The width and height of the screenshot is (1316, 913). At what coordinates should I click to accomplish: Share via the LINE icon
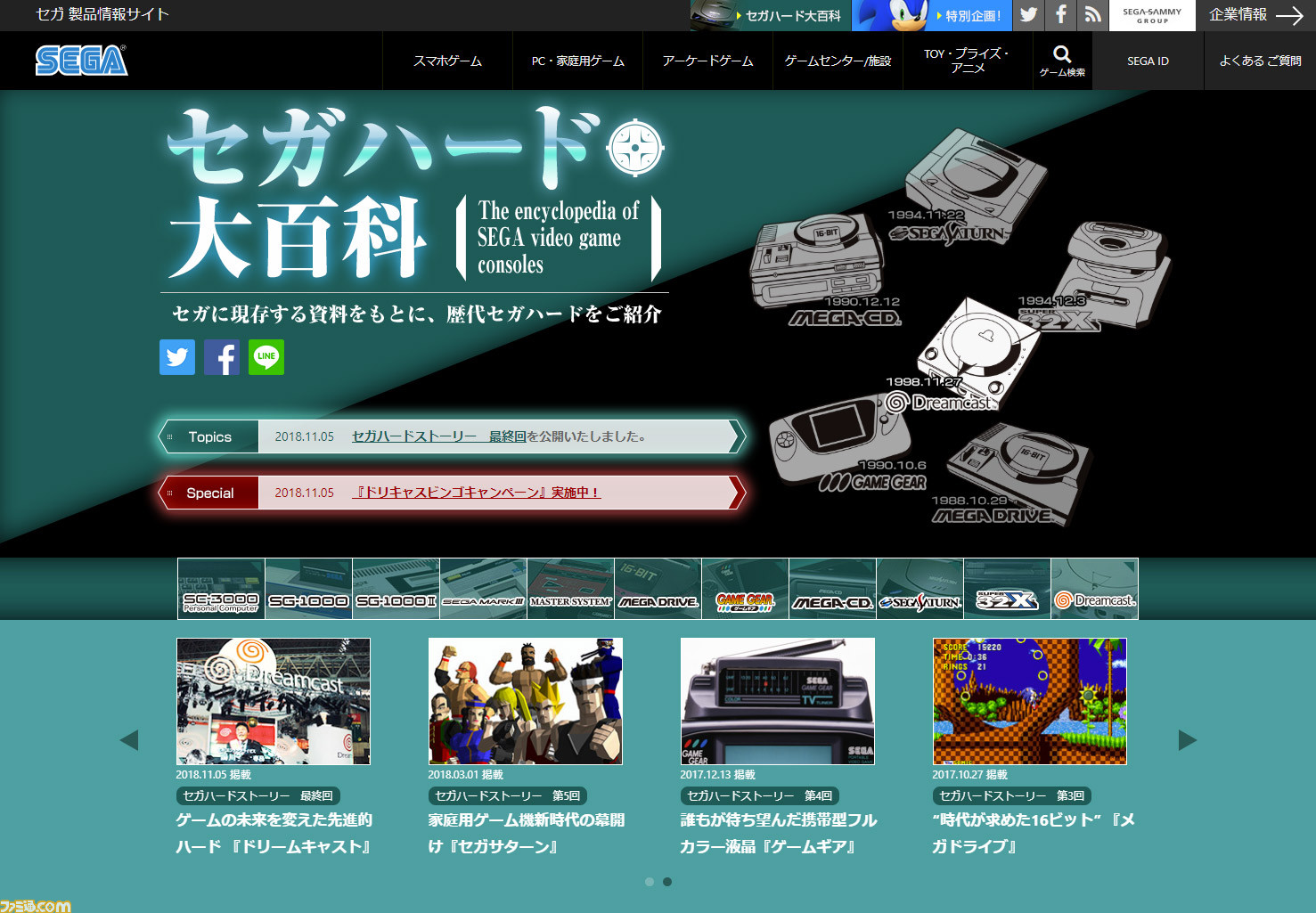click(x=266, y=357)
